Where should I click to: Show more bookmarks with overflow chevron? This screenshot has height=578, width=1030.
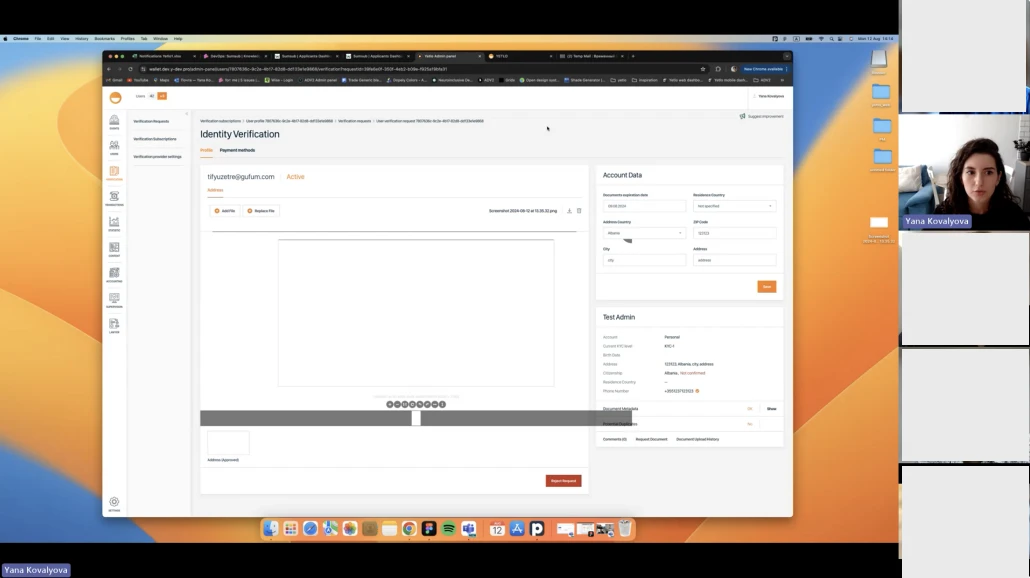pos(782,80)
